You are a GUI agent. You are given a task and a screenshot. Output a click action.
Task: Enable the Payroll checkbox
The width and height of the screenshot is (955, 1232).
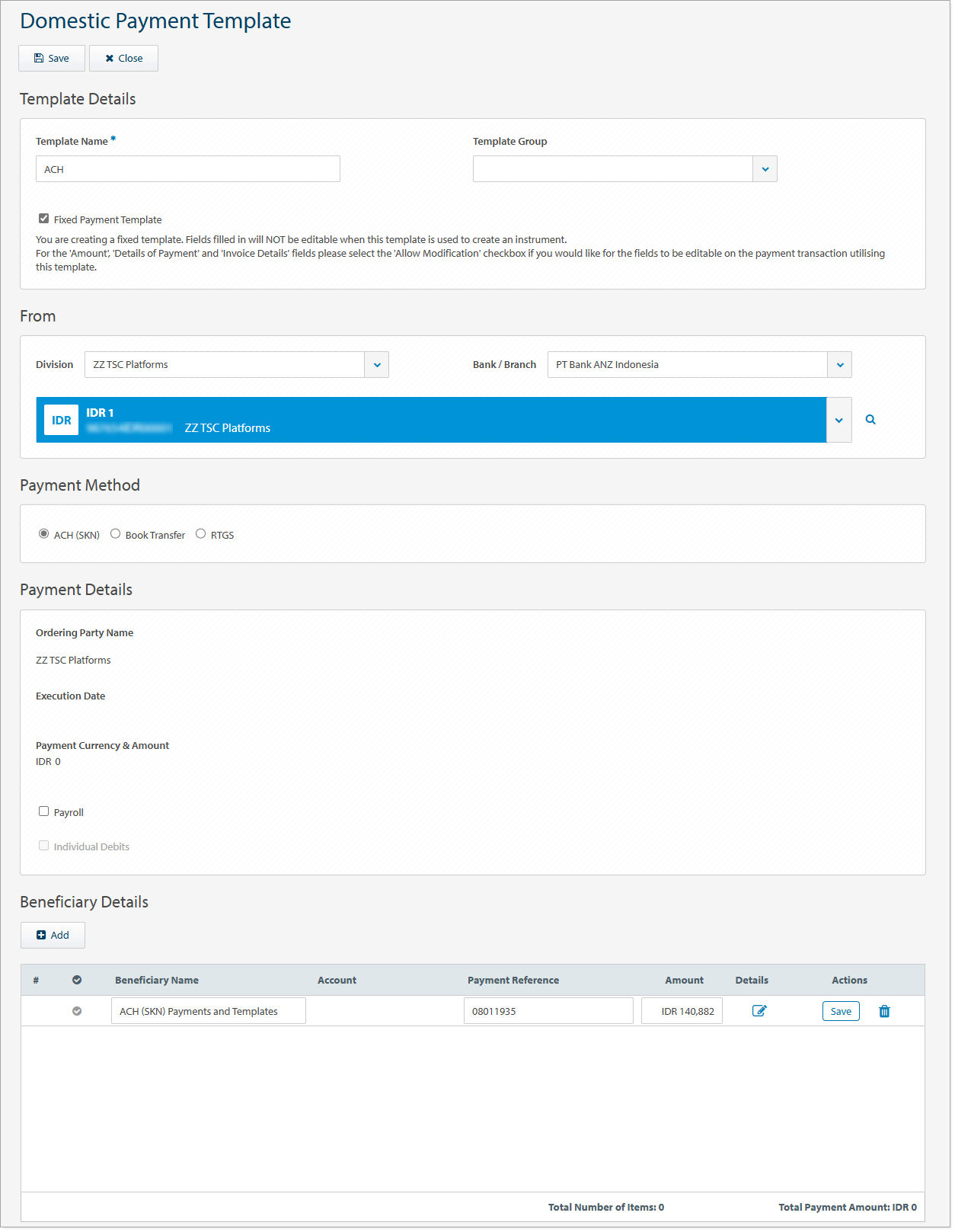coord(44,811)
